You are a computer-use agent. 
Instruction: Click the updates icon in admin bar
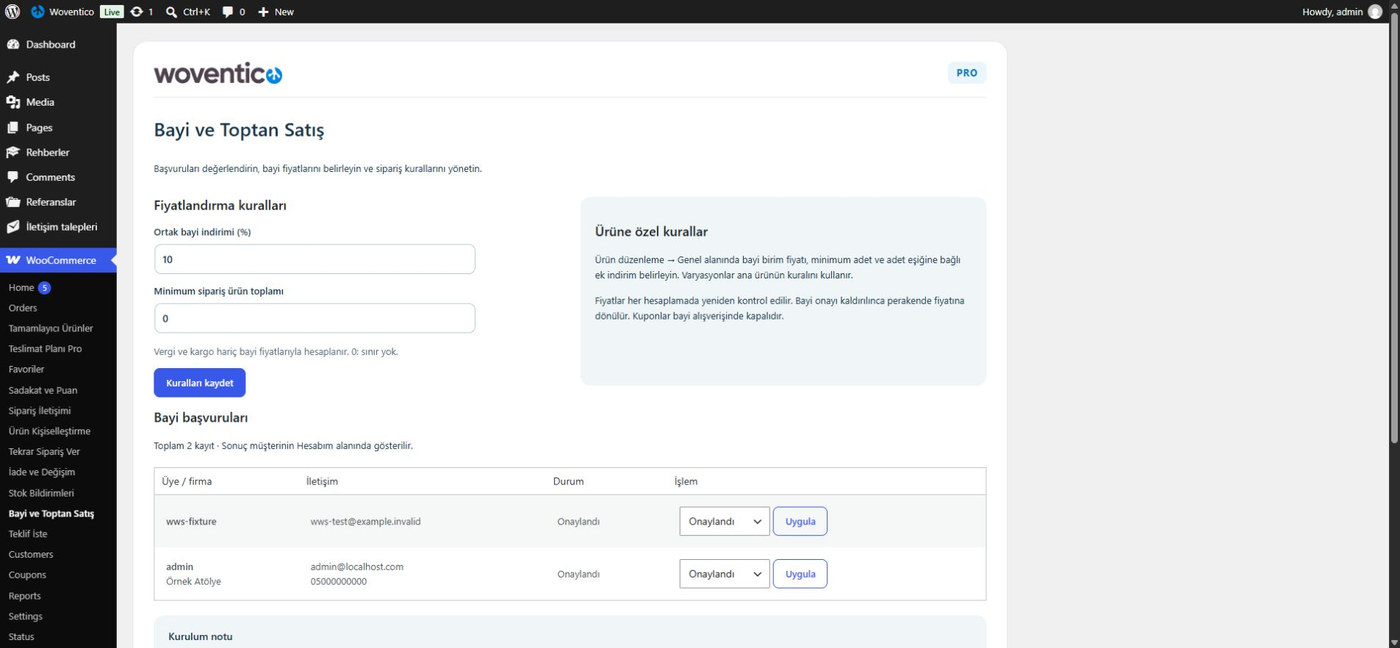tap(136, 12)
